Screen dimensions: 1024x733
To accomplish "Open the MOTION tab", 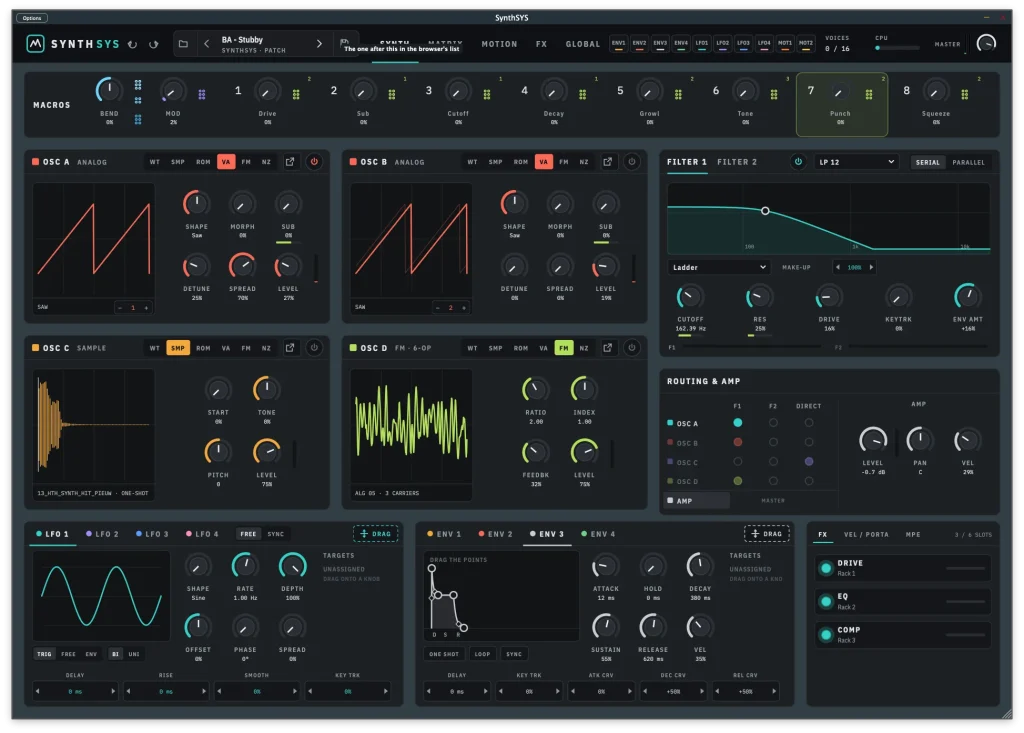I will (499, 44).
